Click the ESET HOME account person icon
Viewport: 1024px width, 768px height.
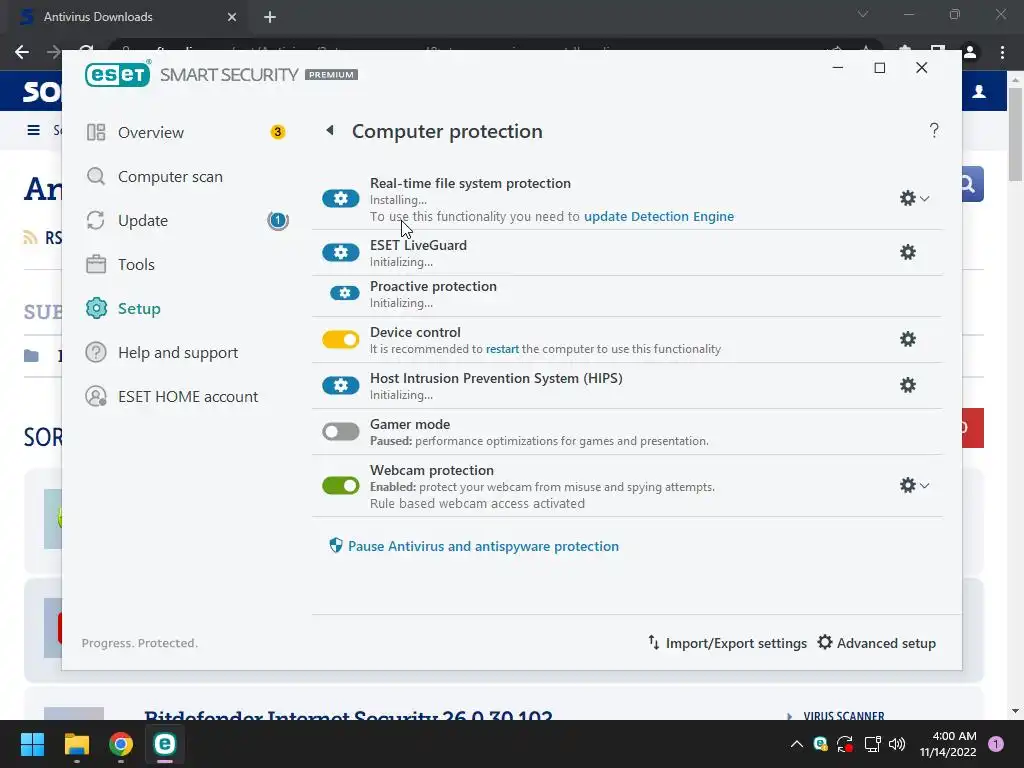tap(96, 396)
